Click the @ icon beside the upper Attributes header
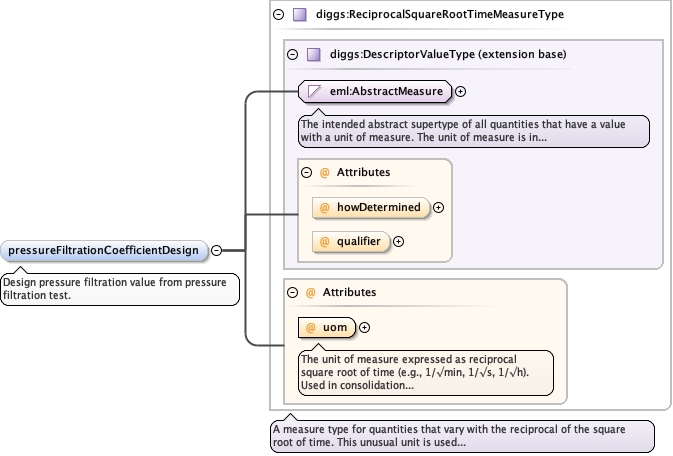This screenshot has width=673, height=456. [x=324, y=172]
